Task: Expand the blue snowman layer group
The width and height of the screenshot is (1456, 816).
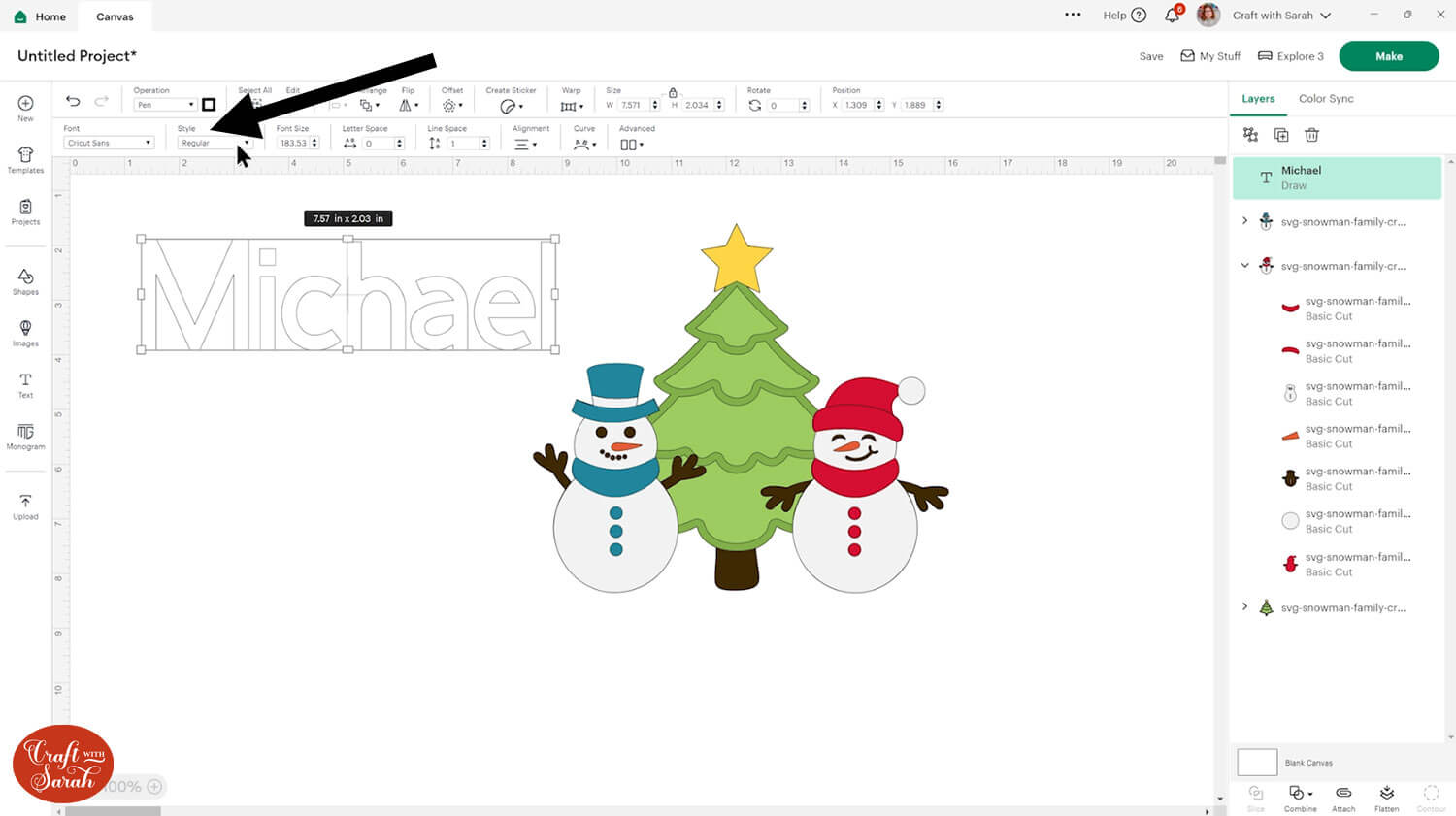Action: [x=1245, y=221]
